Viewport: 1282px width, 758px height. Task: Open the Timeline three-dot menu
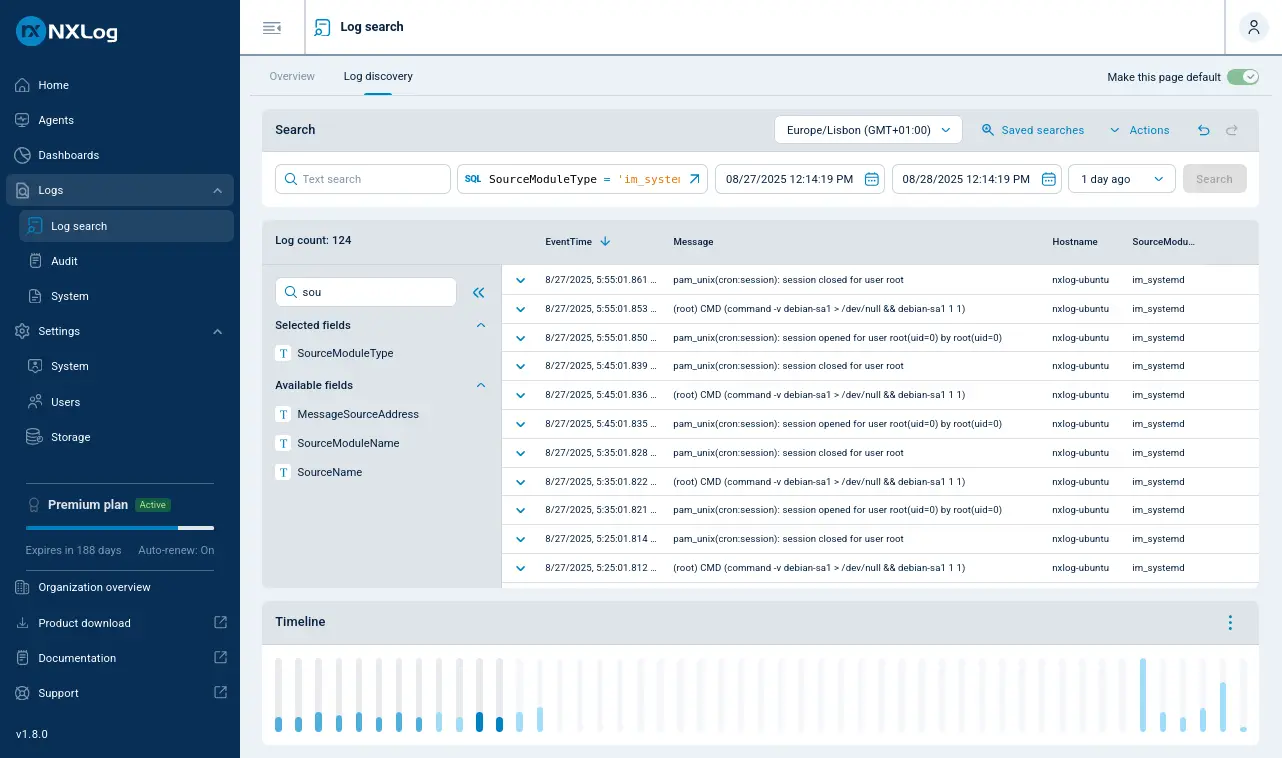tap(1230, 622)
